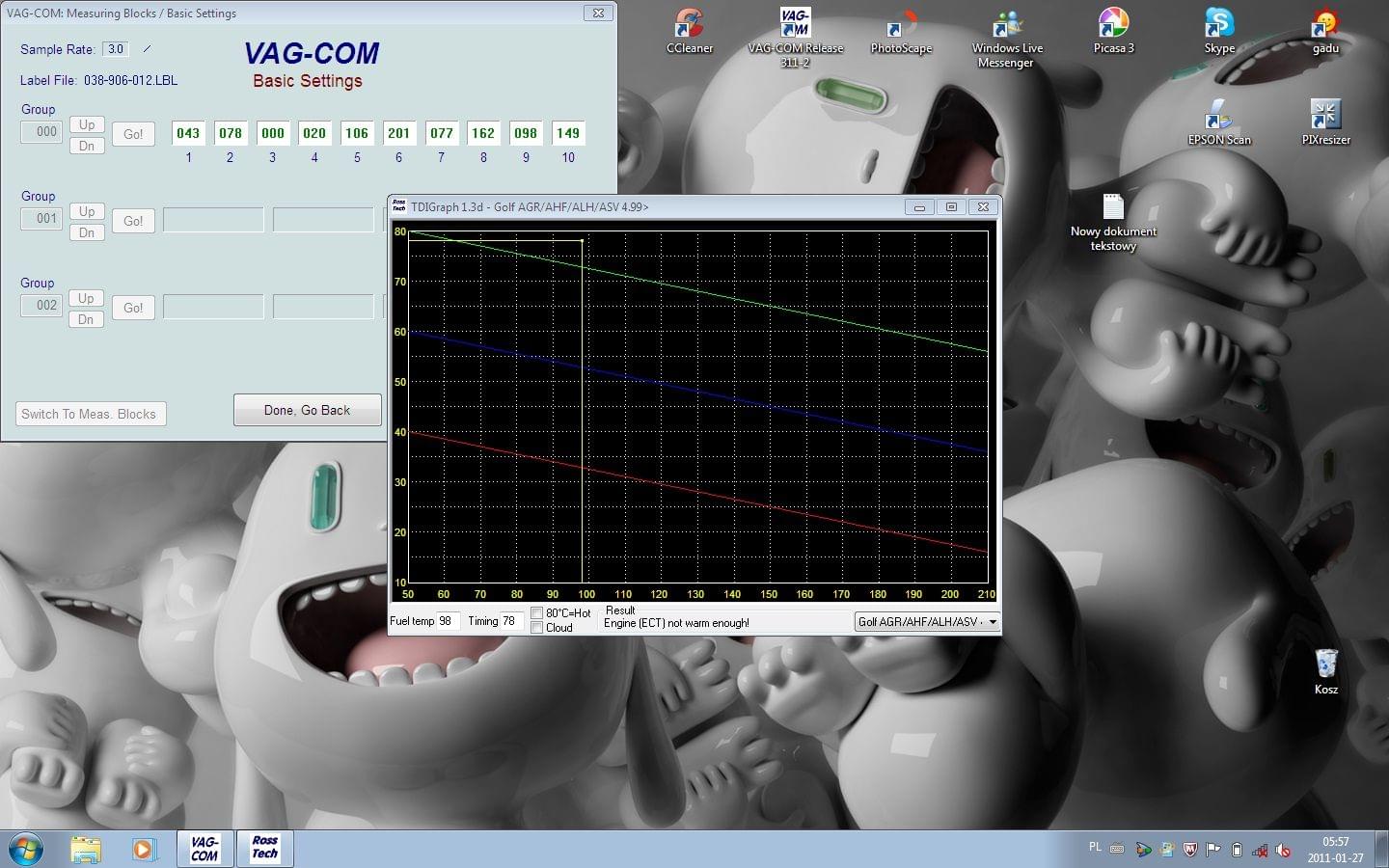Click the muted volume tray icon
Image resolution: width=1389 pixels, height=868 pixels.
point(1284,850)
